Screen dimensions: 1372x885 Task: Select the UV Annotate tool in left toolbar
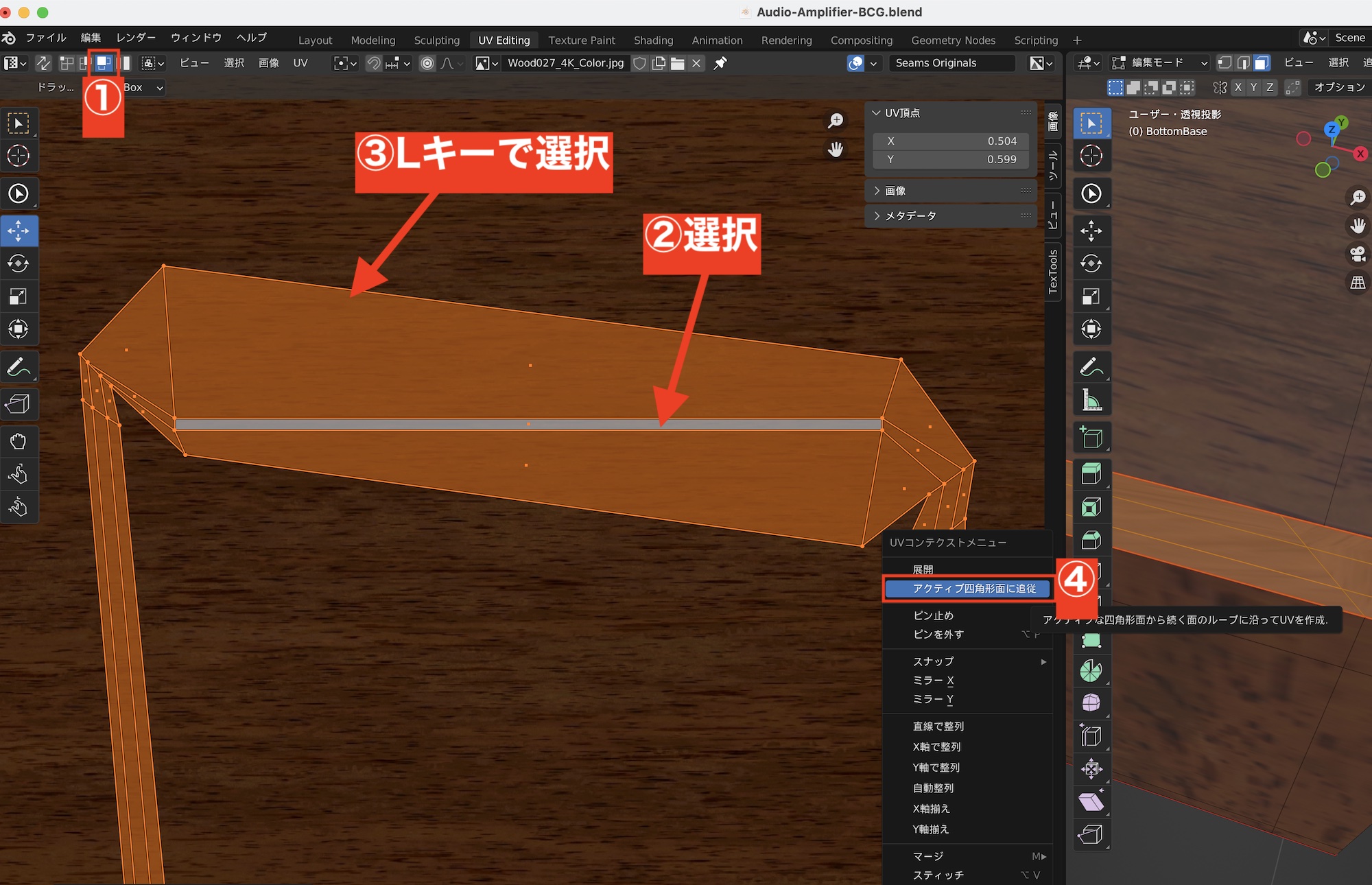pos(19,368)
